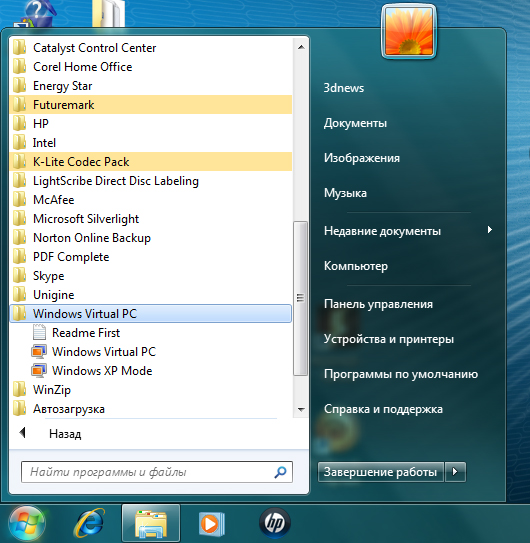Expand the Futuremark folder
Image resolution: width=530 pixels, height=543 pixels.
pyautogui.click(x=151, y=105)
